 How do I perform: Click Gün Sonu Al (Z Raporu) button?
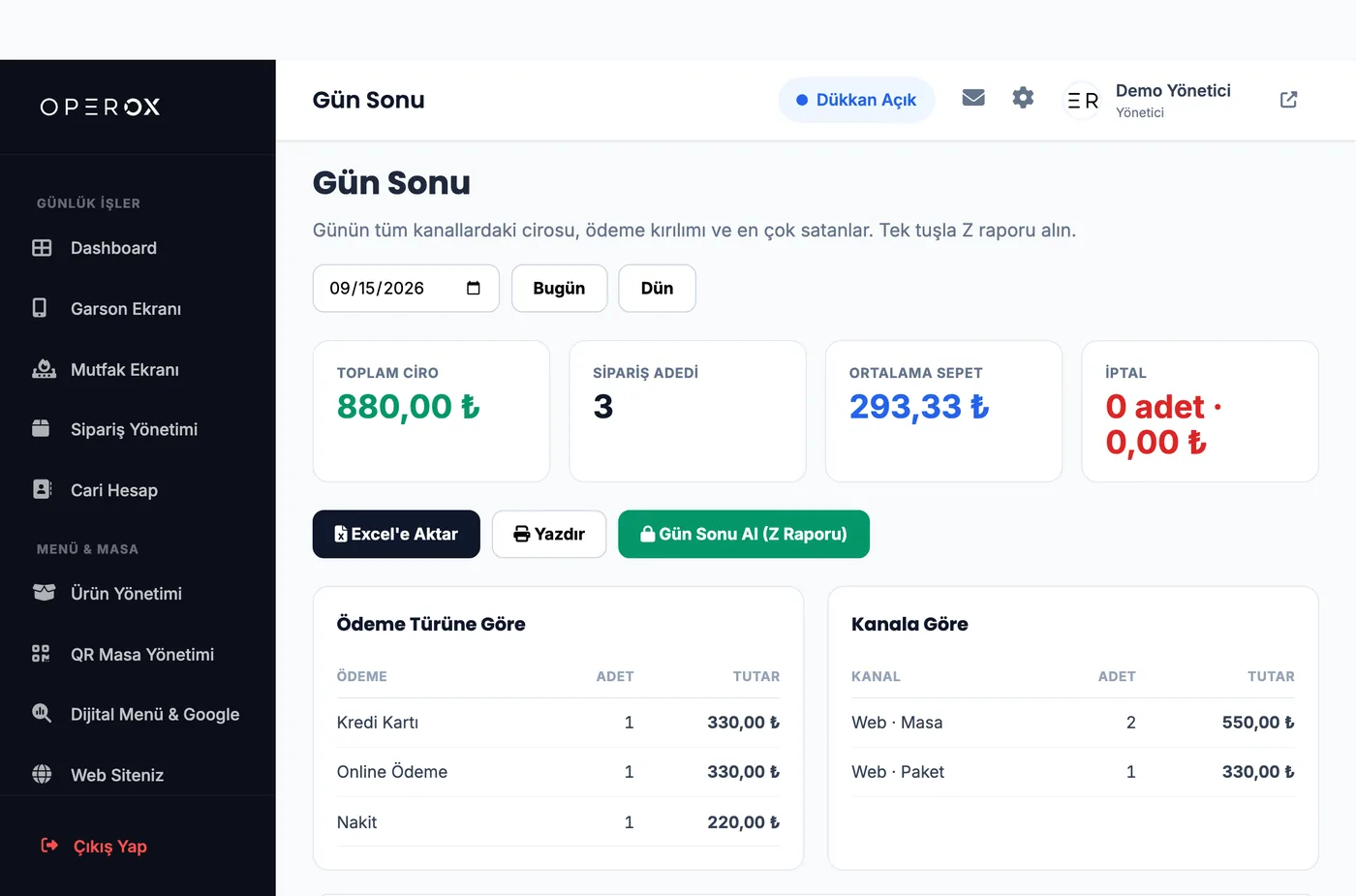tap(744, 534)
